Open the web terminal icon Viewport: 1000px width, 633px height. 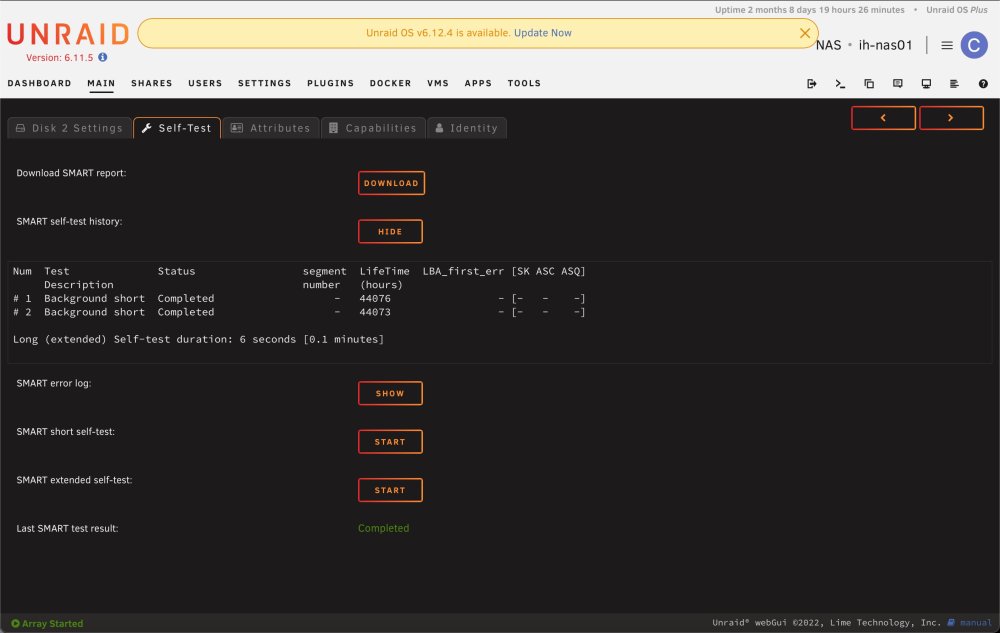840,84
